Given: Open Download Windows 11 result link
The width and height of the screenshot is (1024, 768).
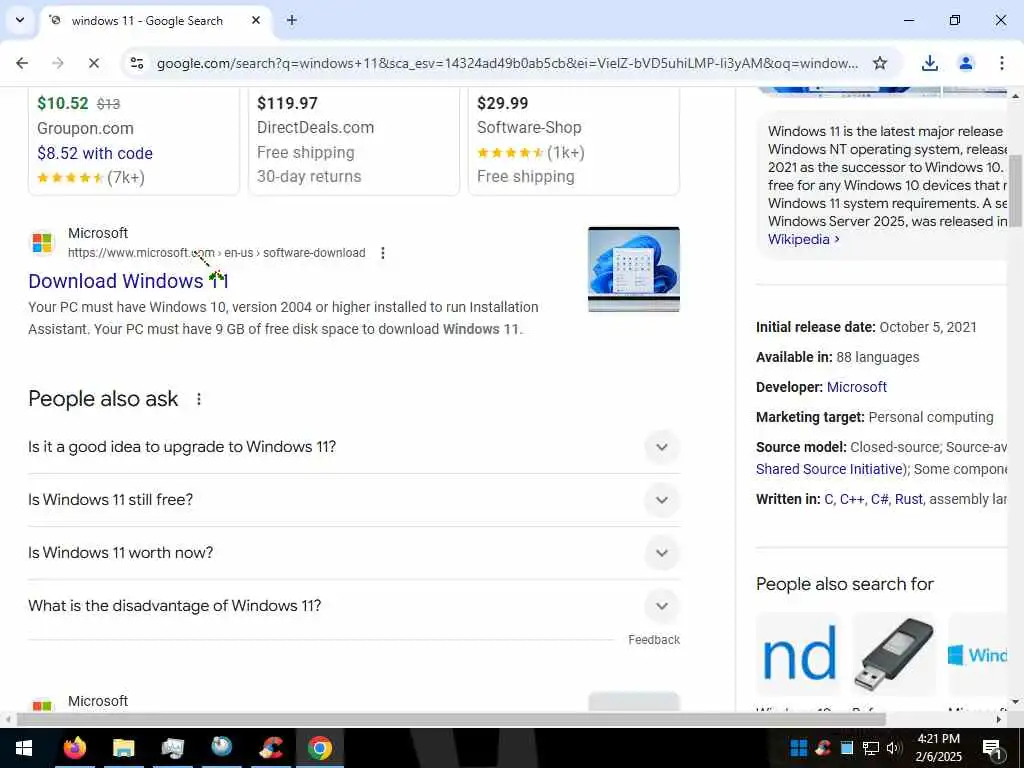Looking at the screenshot, I should tap(128, 281).
